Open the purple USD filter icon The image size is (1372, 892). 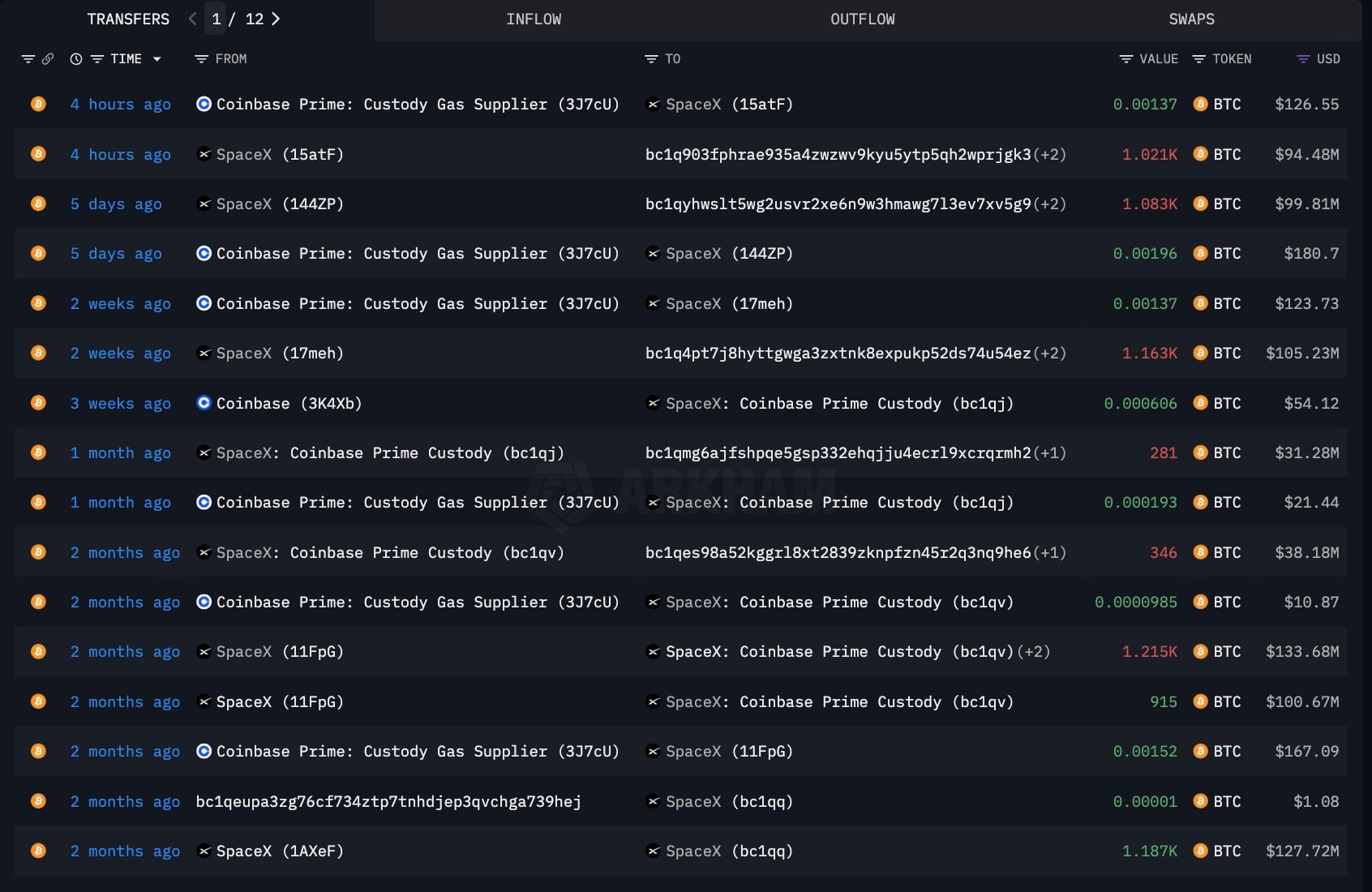tap(1303, 59)
